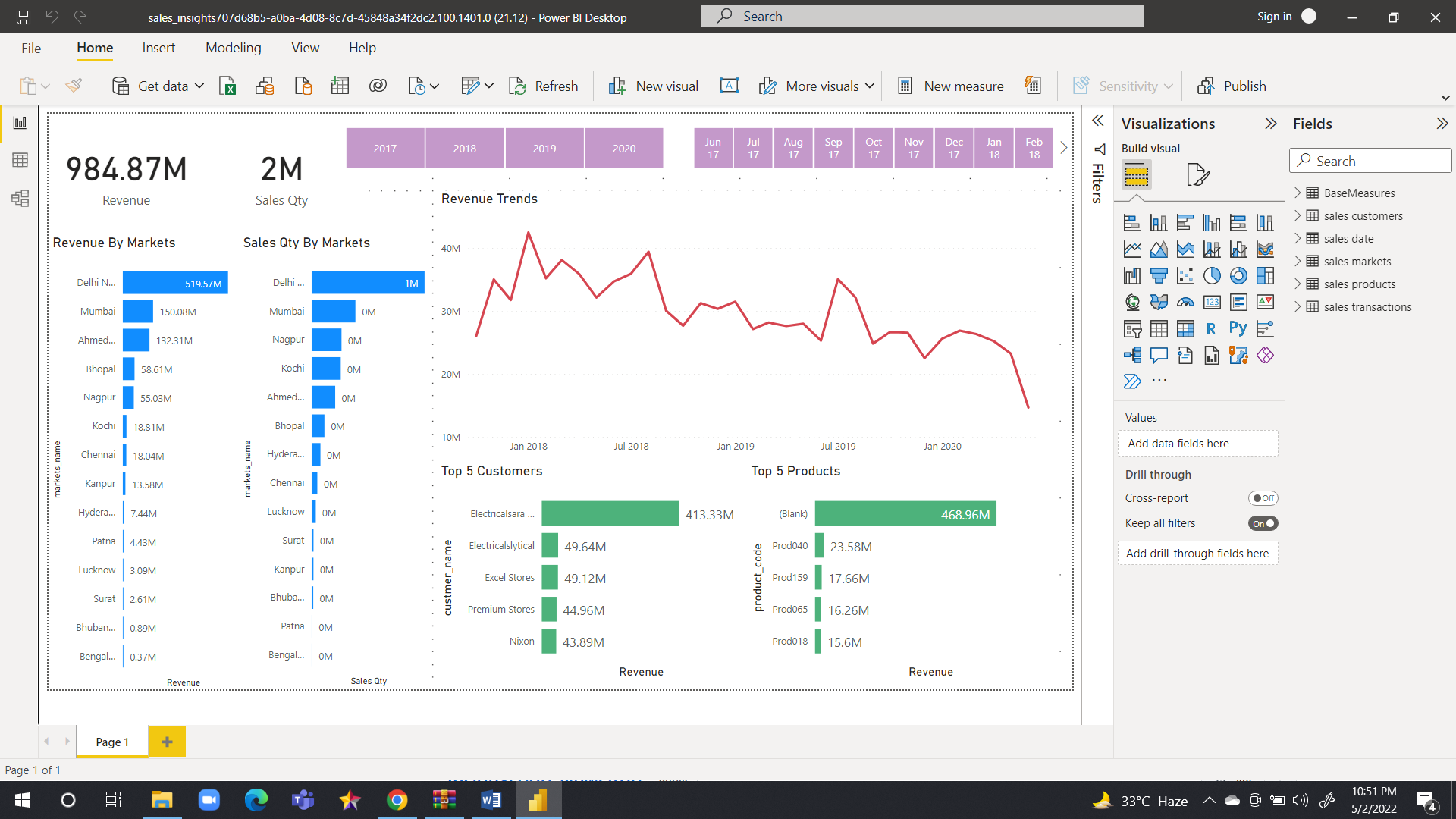1456x819 pixels.
Task: Select the gauge visualization
Action: [x=1186, y=302]
